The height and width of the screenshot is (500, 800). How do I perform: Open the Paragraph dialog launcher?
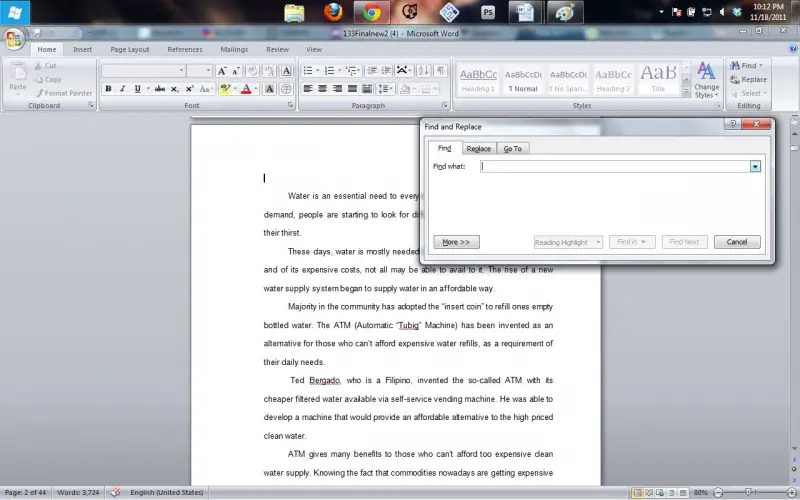(444, 105)
